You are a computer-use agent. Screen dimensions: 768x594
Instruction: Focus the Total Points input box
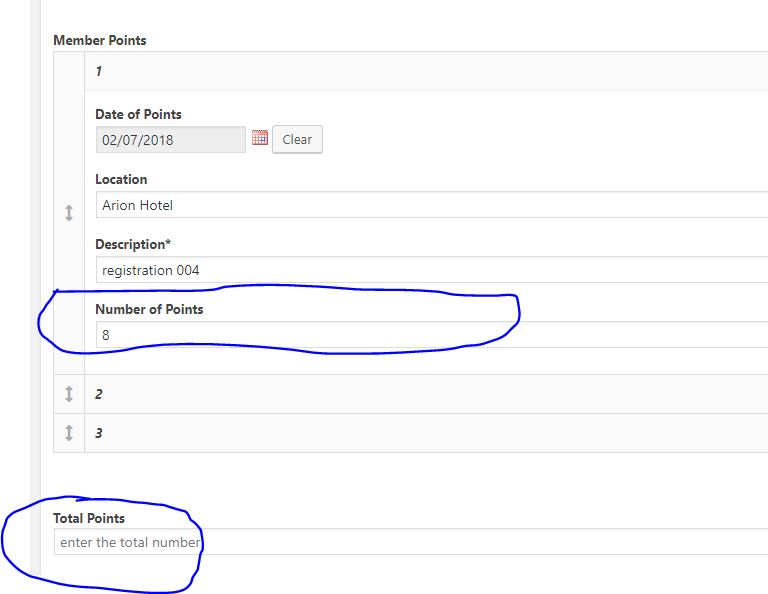411,542
